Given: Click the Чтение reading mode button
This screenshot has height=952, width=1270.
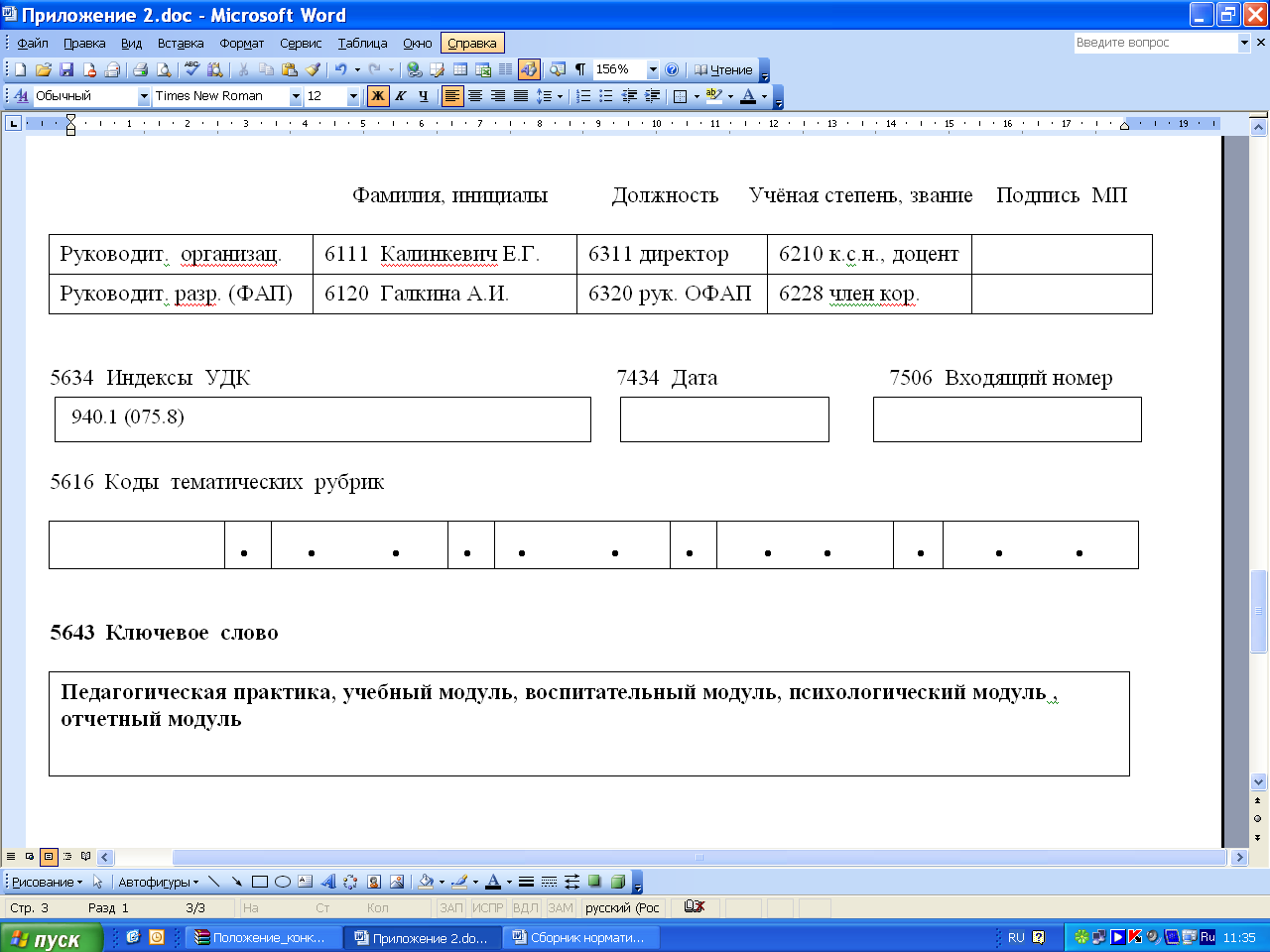Looking at the screenshot, I should 723,69.
